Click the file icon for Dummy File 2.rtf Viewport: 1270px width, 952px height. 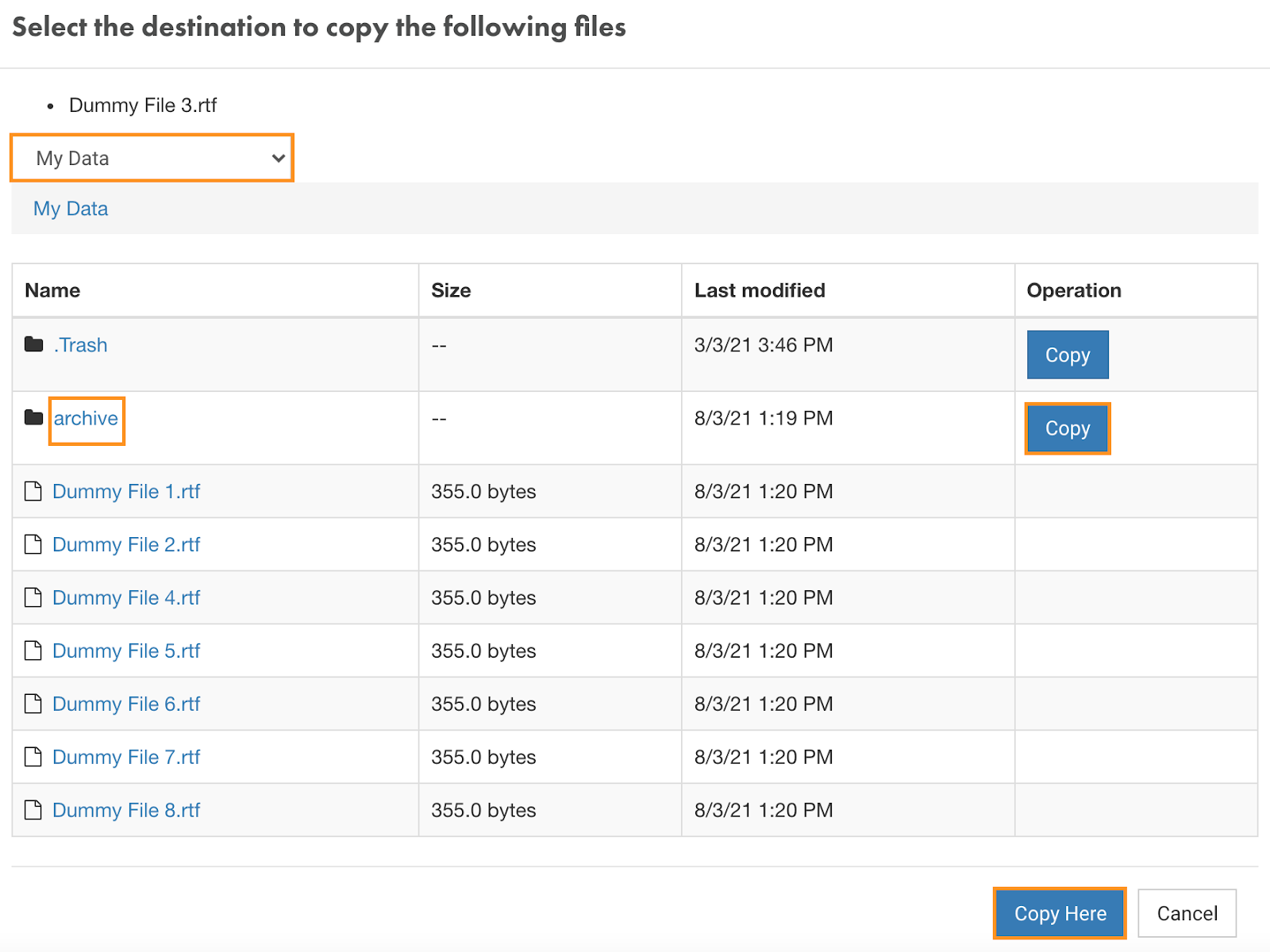(x=33, y=545)
